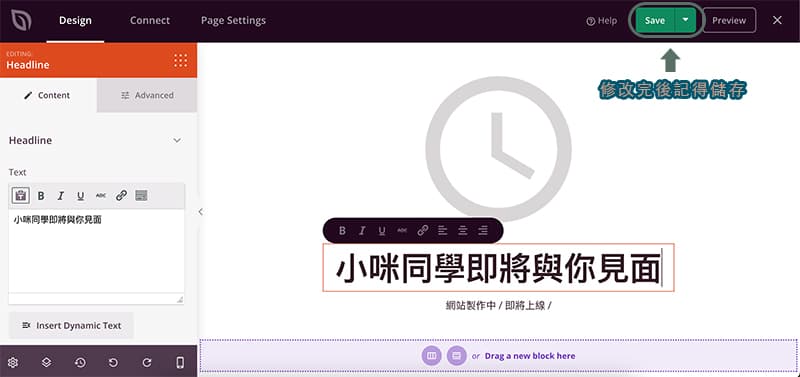Toggle Underline in the sidebar Text editor

(x=80, y=195)
